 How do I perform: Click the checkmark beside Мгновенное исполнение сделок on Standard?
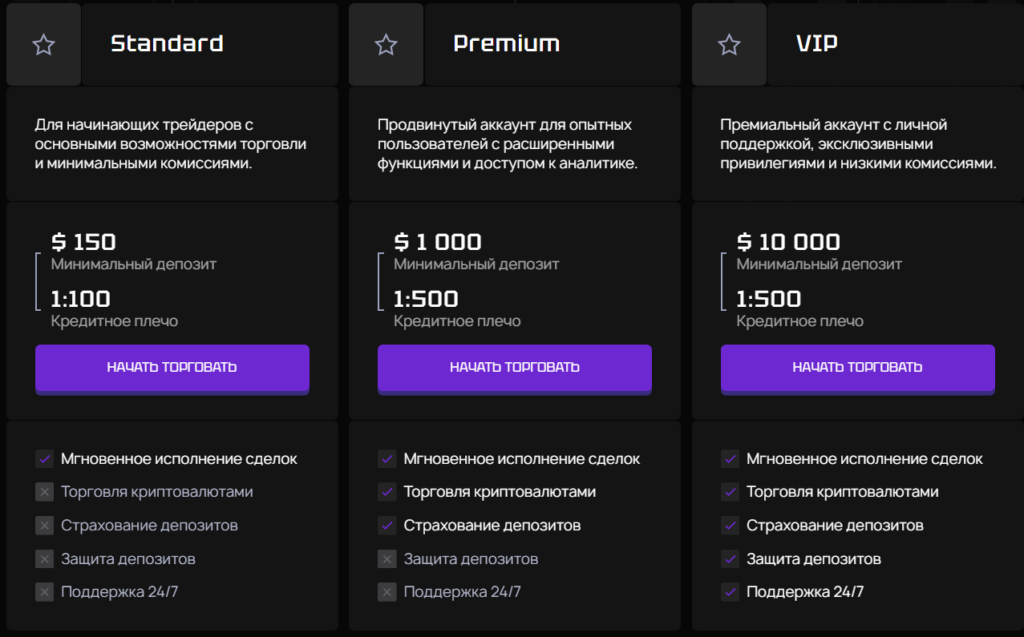[x=45, y=458]
